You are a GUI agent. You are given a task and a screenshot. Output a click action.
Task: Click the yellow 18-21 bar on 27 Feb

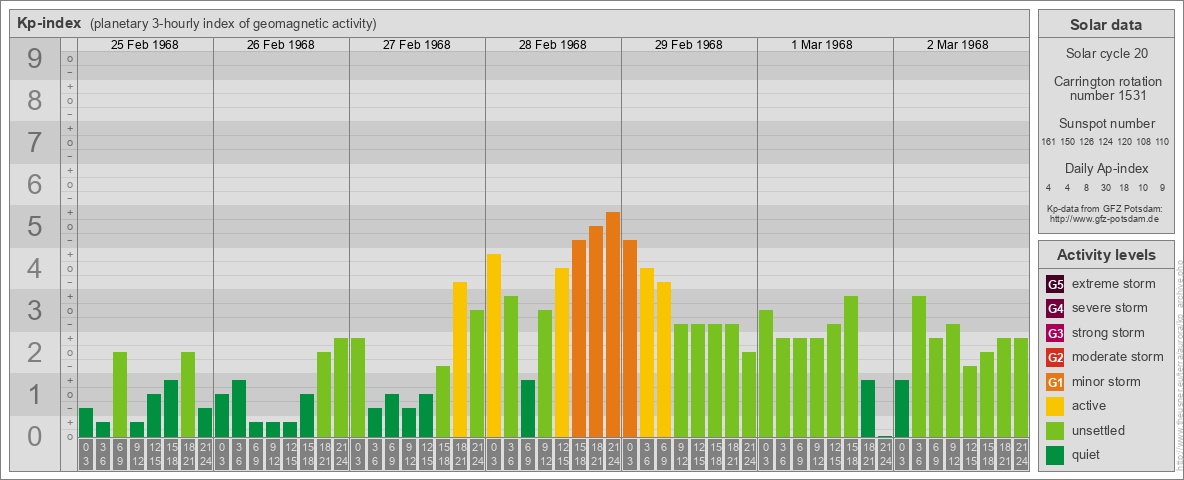pos(460,359)
